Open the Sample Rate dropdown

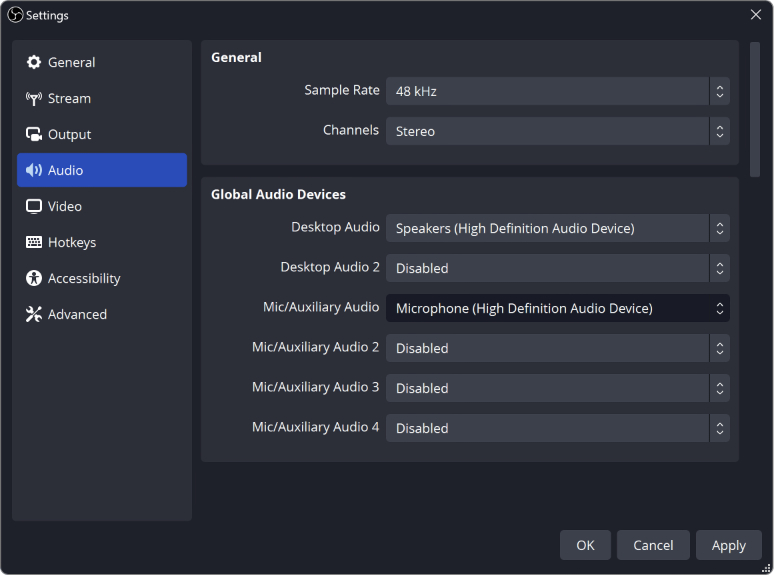558,91
